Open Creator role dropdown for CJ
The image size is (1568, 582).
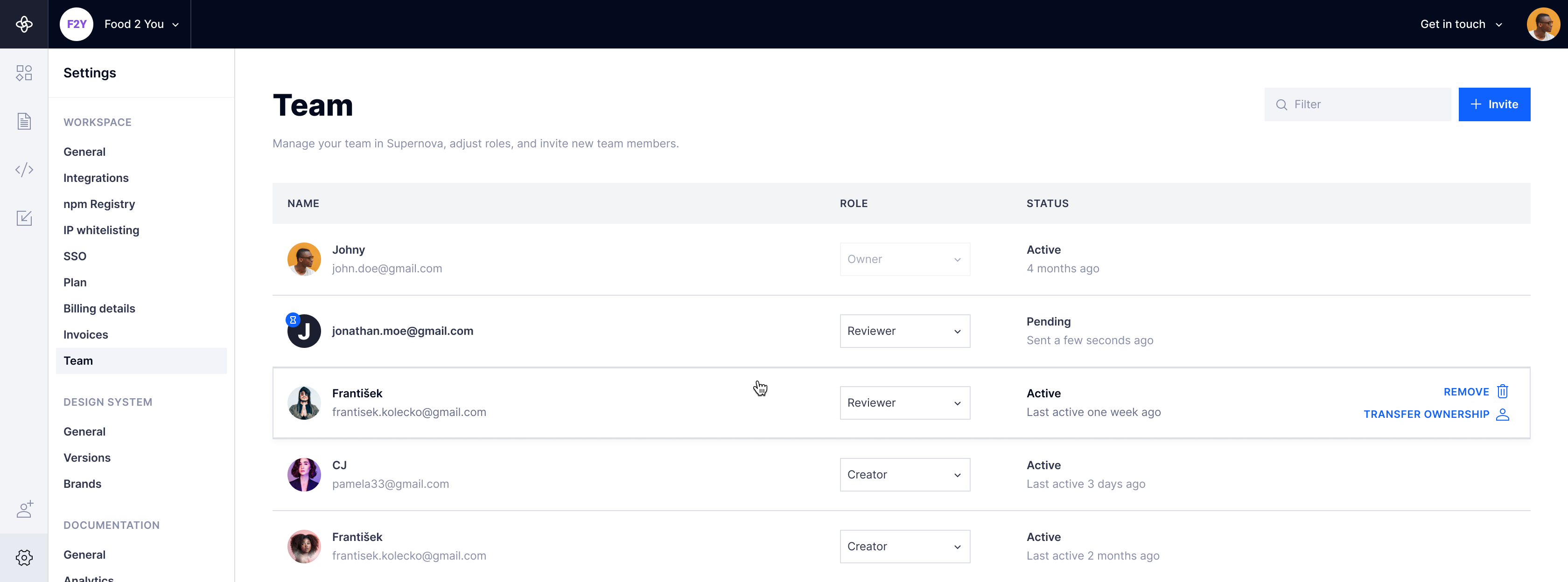pos(904,474)
